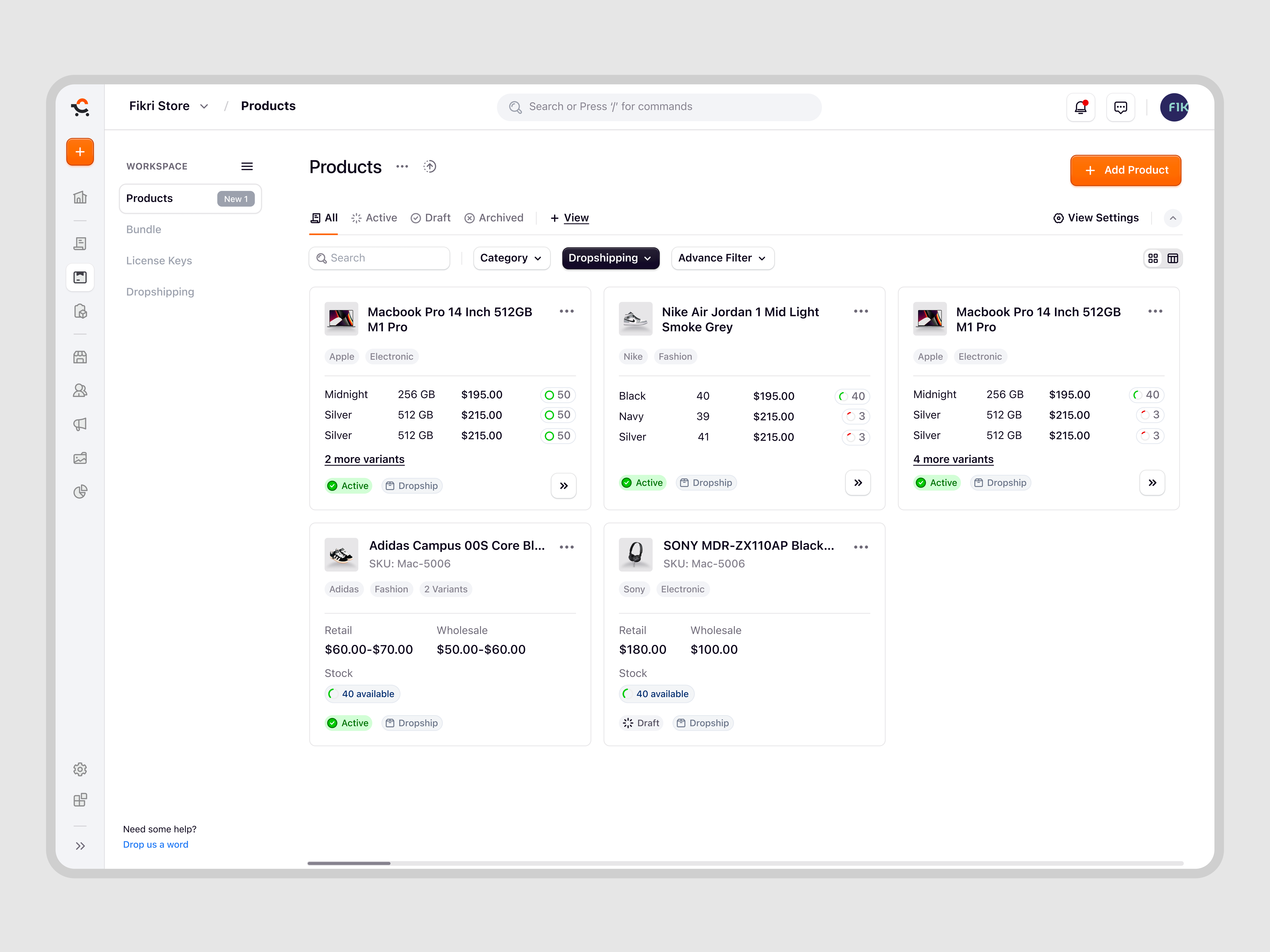Click the Add Product button
This screenshot has height=952, width=1270.
[x=1125, y=170]
